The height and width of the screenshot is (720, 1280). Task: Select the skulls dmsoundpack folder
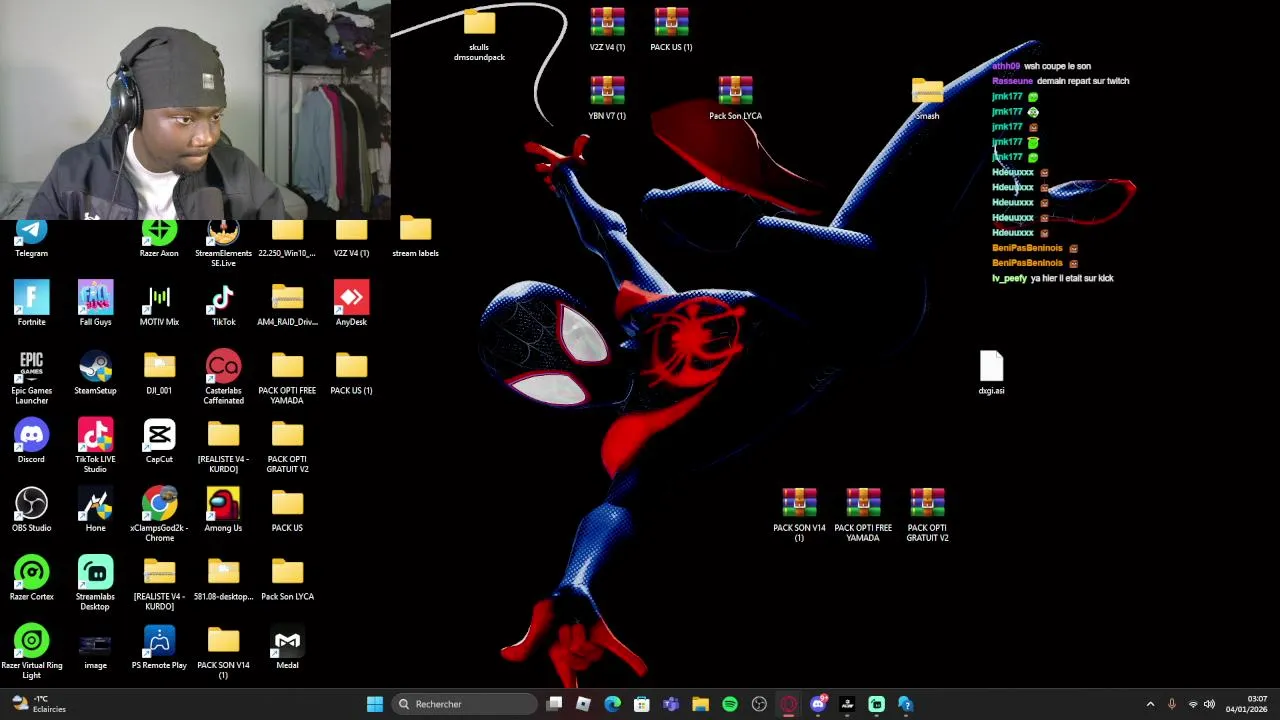[x=479, y=34]
